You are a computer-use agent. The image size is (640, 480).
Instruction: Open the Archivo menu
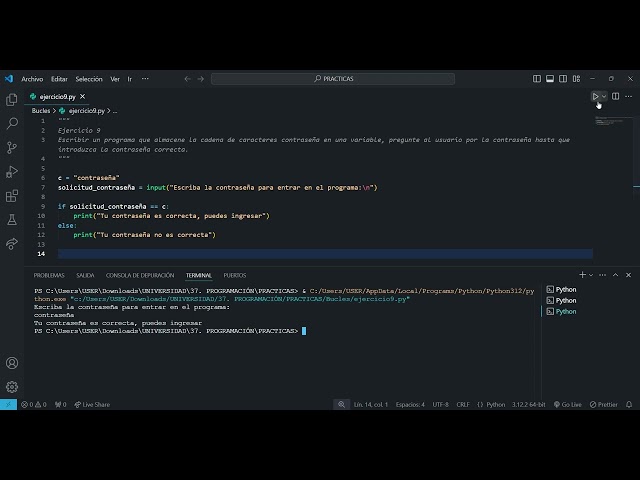pyautogui.click(x=32, y=79)
